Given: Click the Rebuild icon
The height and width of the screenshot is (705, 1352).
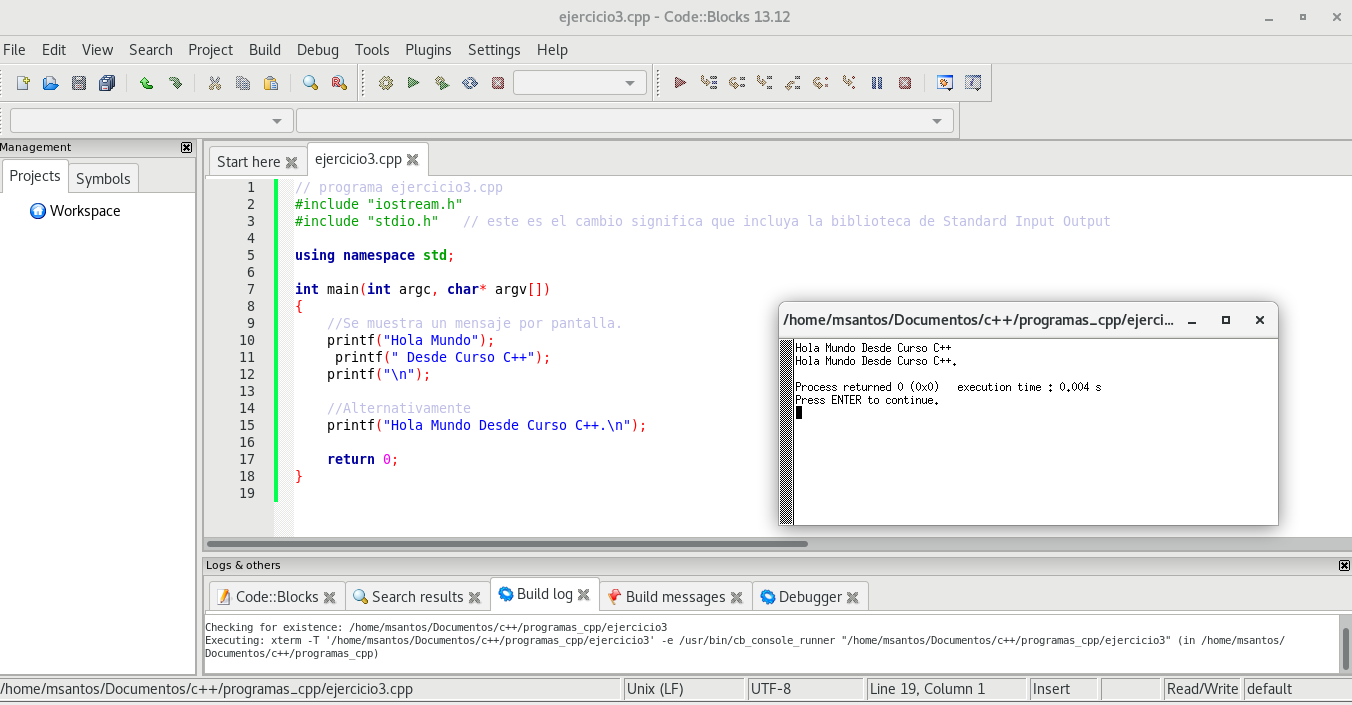Looking at the screenshot, I should pos(469,83).
